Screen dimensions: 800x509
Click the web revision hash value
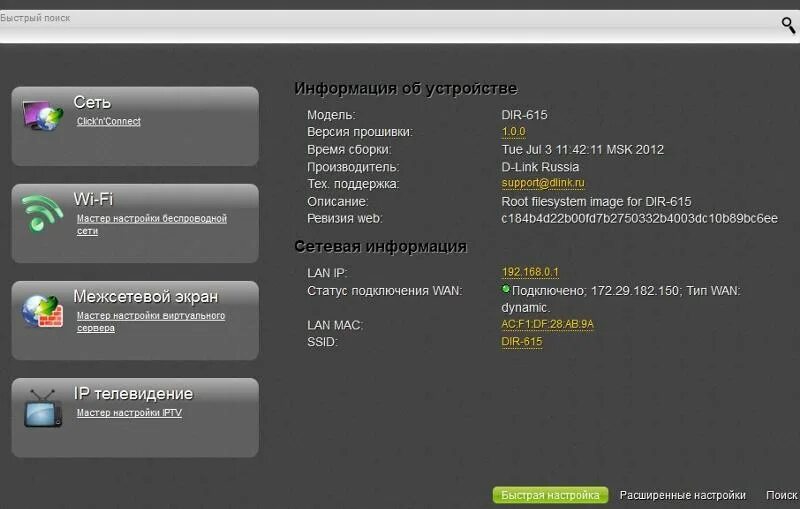point(639,218)
